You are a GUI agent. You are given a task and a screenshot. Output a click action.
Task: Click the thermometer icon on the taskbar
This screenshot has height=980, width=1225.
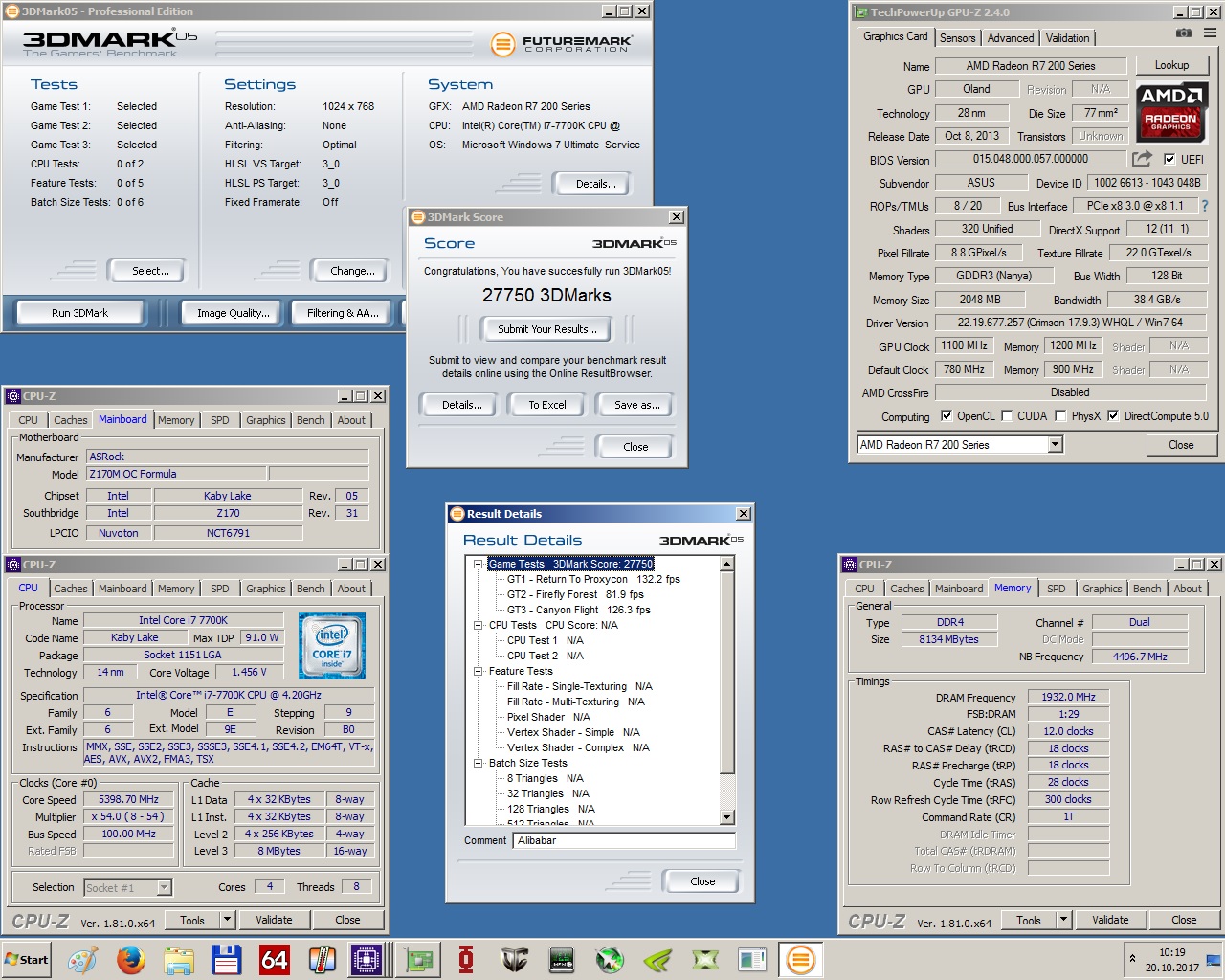pyautogui.click(x=322, y=960)
